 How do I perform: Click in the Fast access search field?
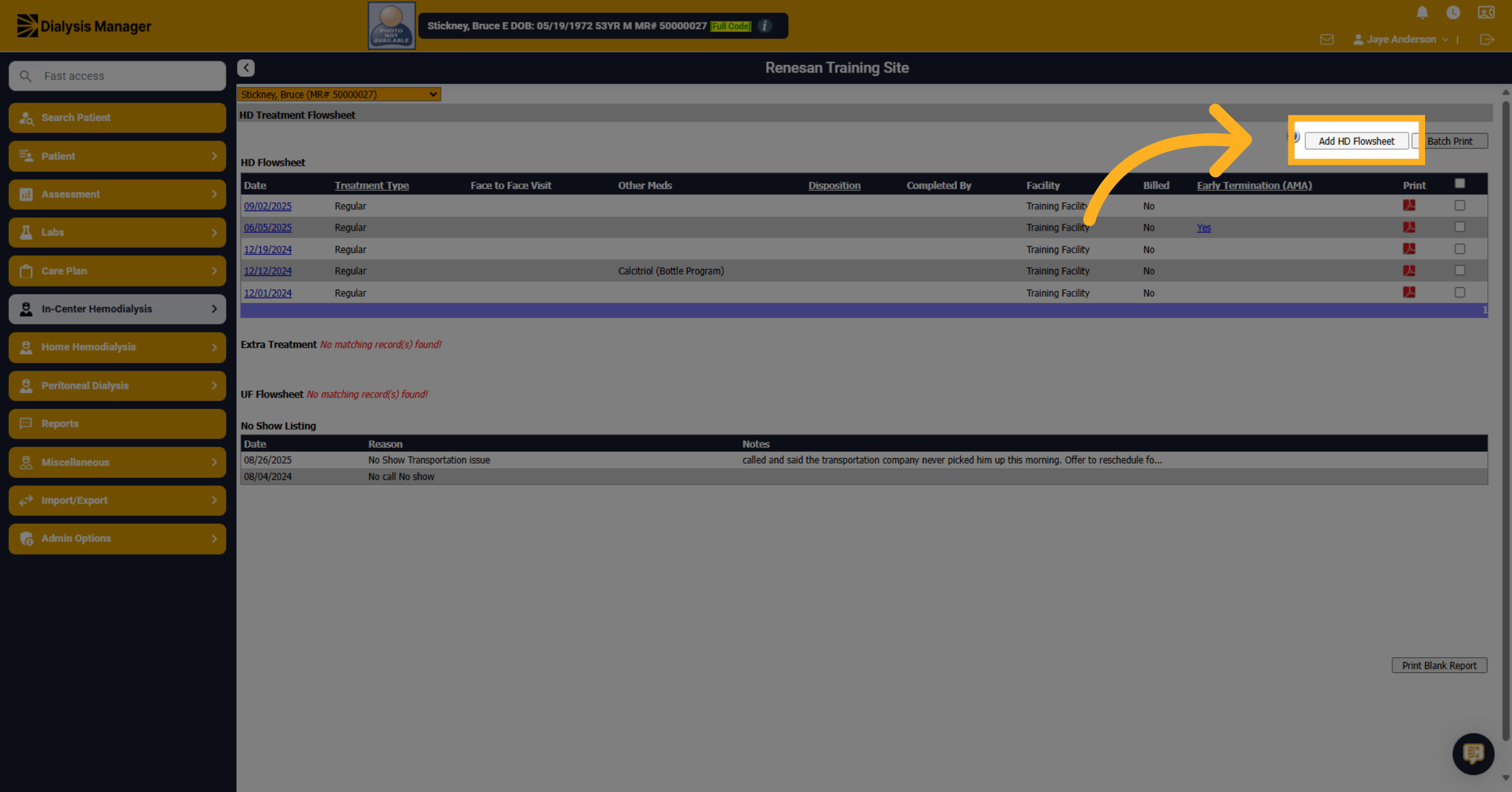(x=117, y=76)
